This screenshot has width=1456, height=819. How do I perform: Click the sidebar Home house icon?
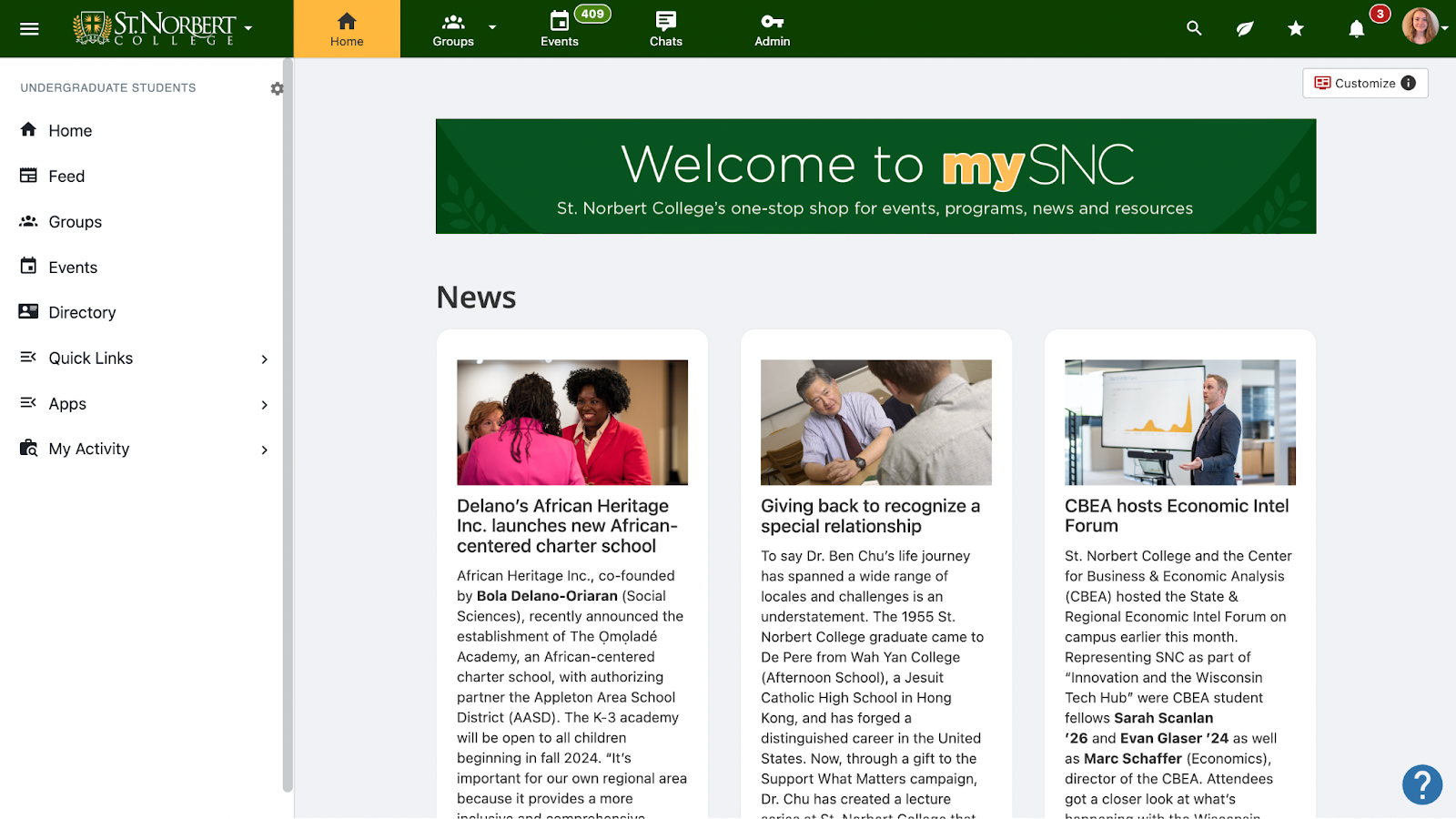(x=28, y=129)
